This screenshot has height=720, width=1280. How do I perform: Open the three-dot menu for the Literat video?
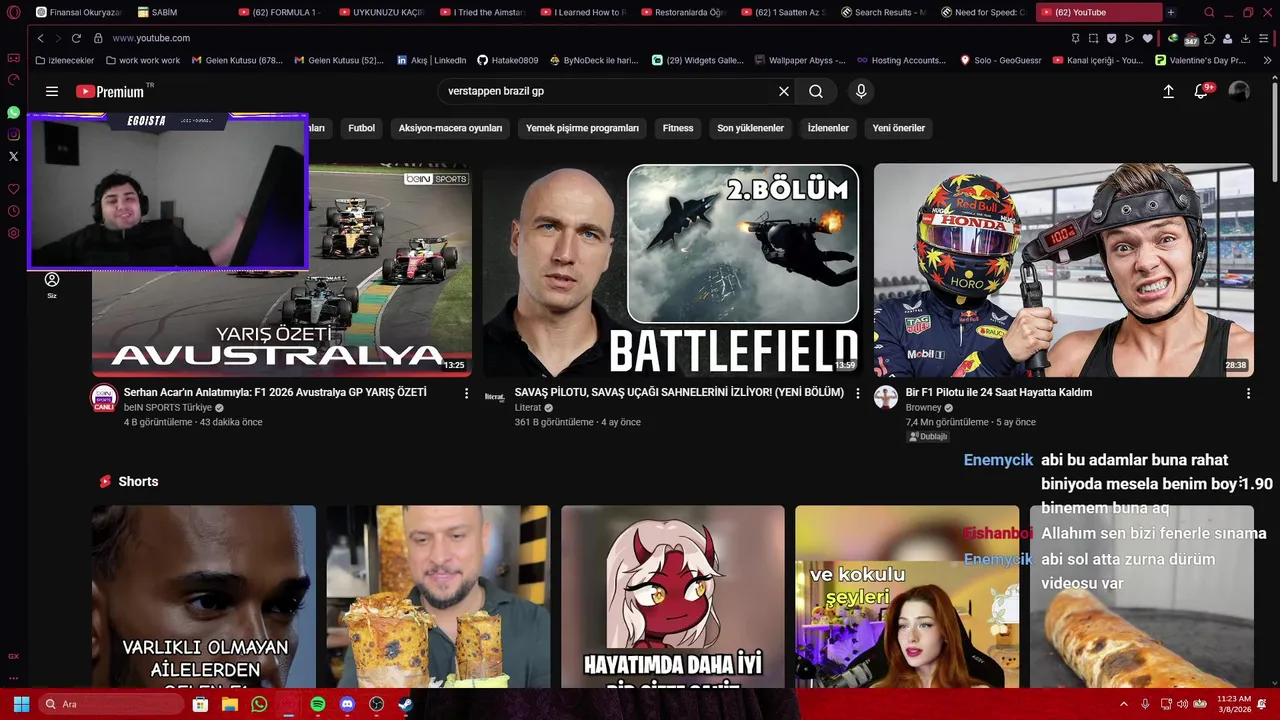coord(857,394)
